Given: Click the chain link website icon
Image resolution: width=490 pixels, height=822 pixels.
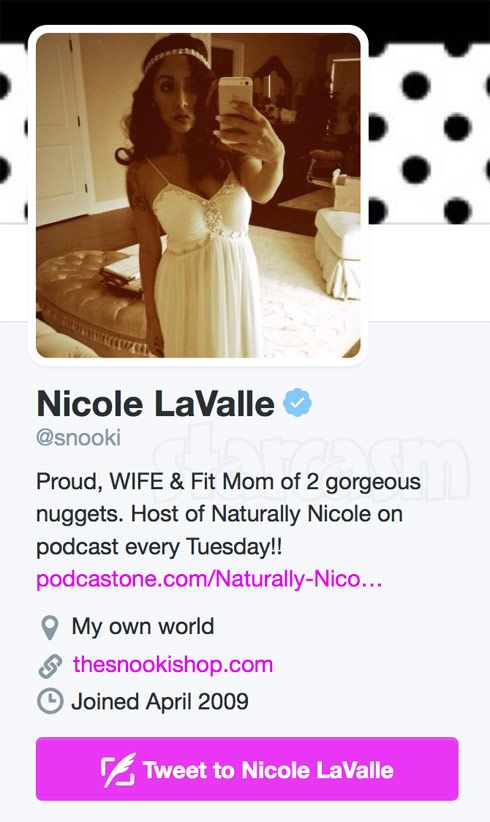Looking at the screenshot, I should (x=50, y=665).
